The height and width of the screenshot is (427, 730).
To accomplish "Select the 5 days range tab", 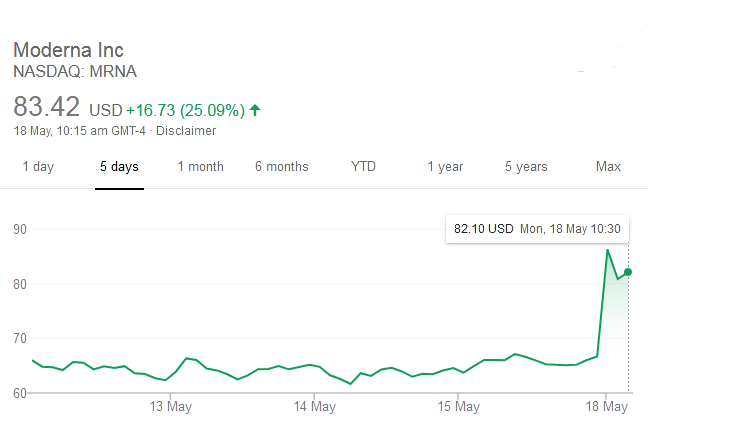I will point(119,167).
